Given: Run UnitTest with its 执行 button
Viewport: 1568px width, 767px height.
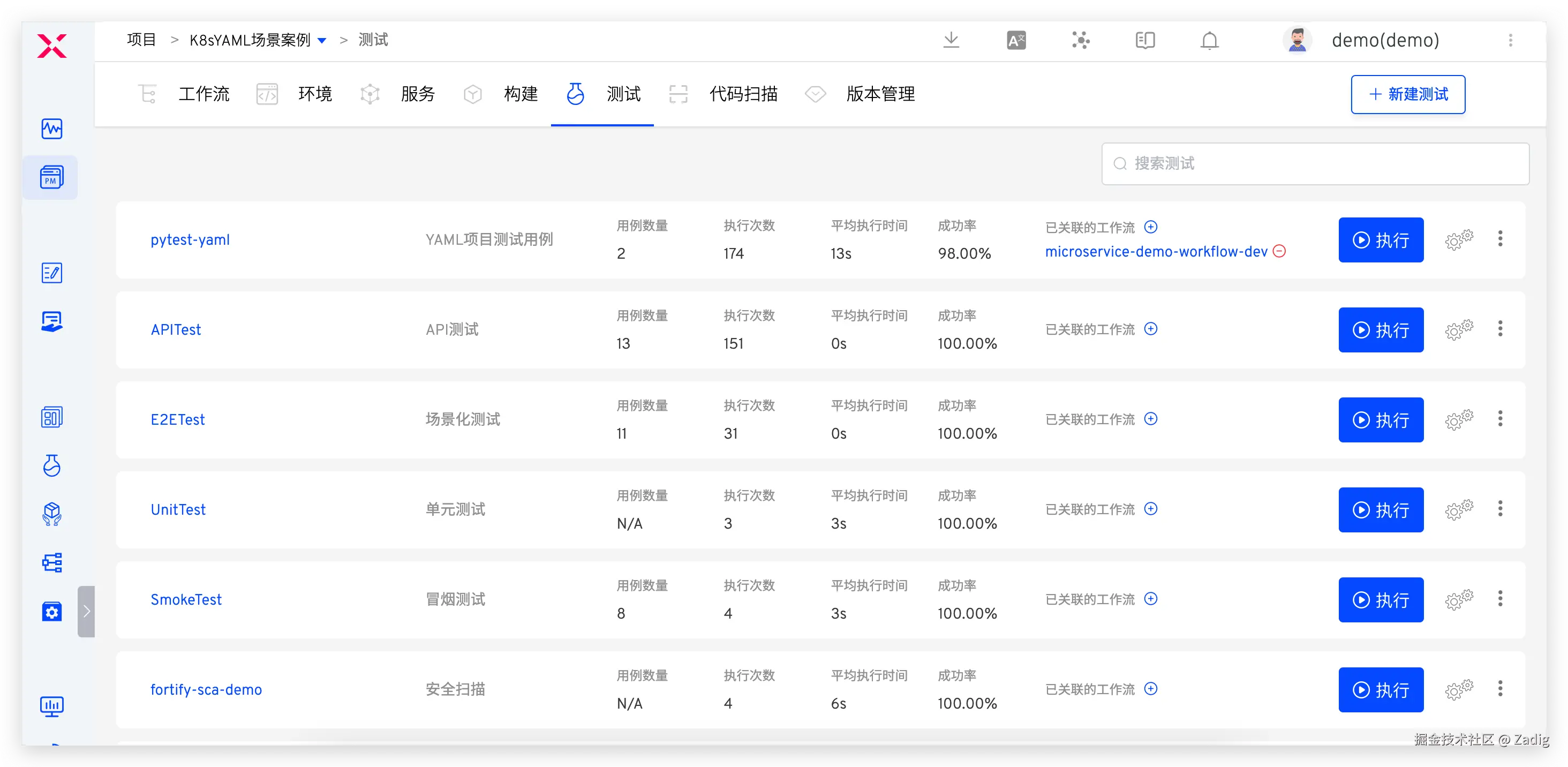Looking at the screenshot, I should click(1381, 509).
